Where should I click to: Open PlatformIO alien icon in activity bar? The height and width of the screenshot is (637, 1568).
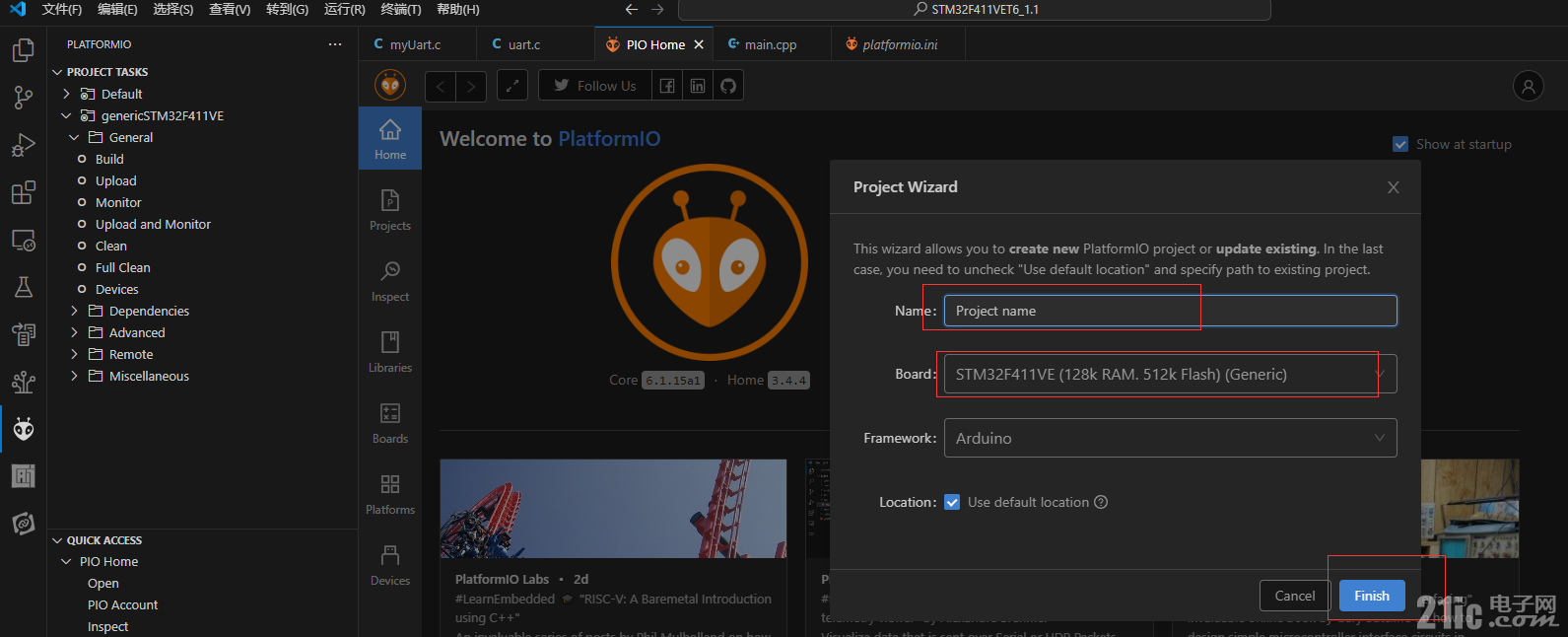click(24, 429)
